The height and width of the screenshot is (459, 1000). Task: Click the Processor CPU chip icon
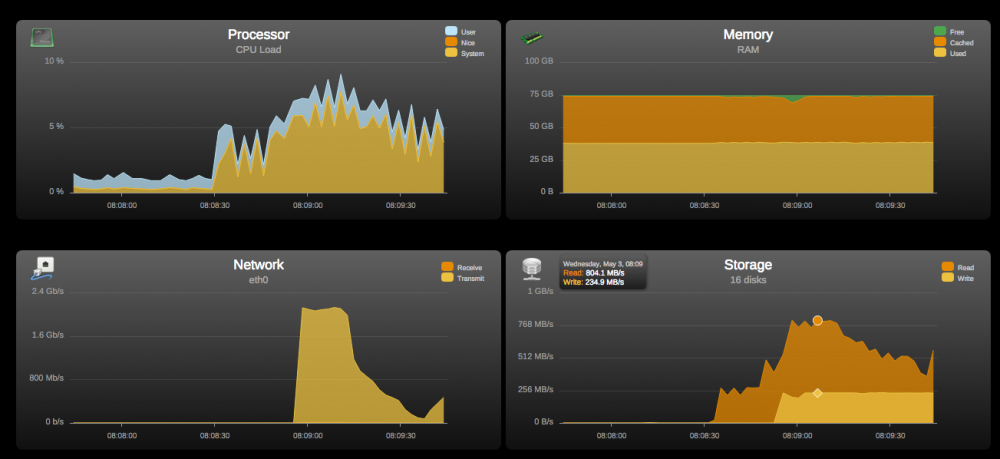point(42,38)
